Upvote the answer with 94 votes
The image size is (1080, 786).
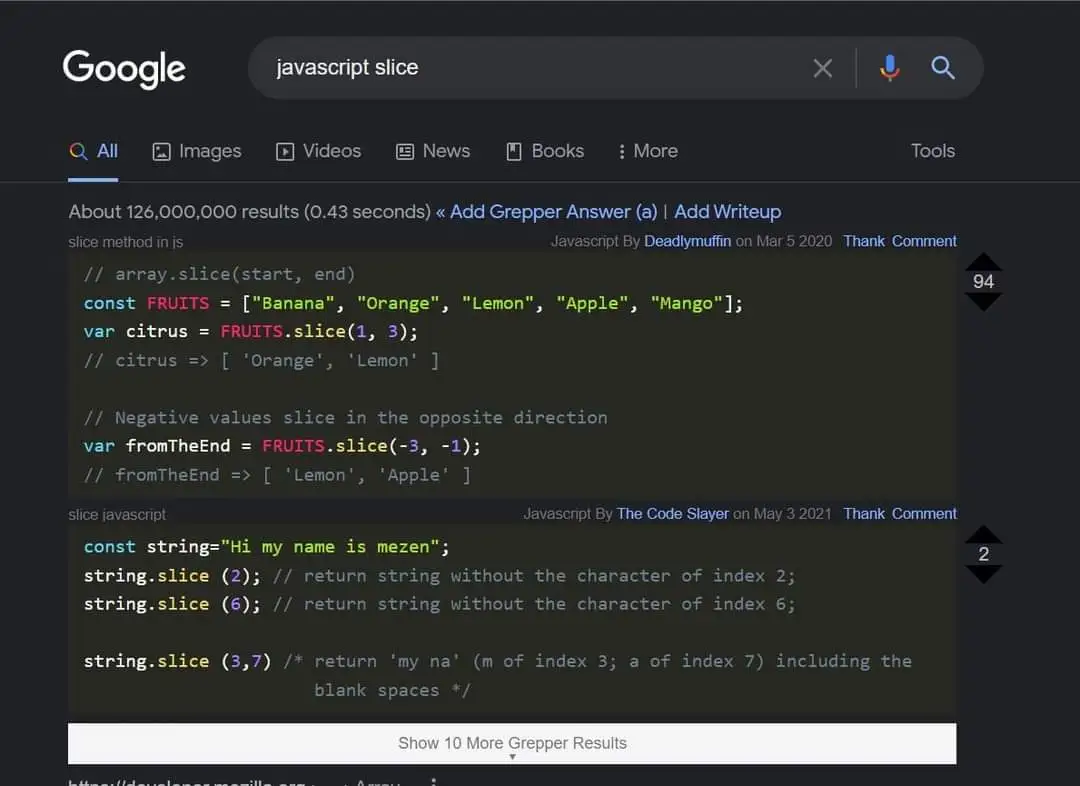click(983, 261)
